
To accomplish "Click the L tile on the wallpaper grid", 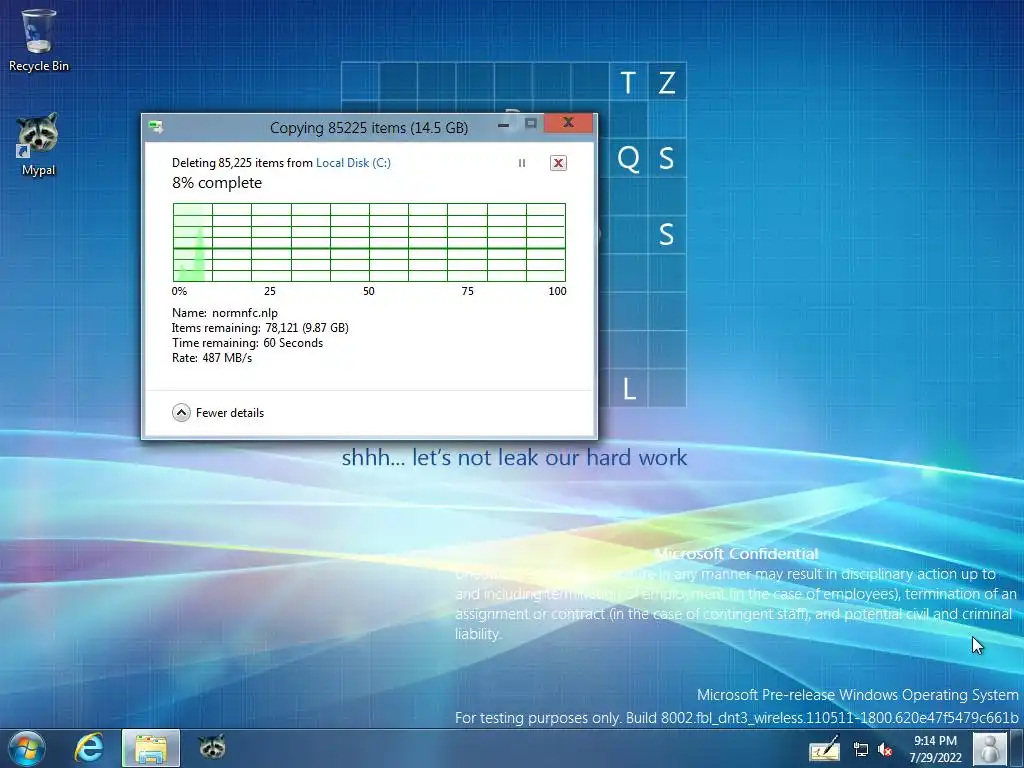I will pyautogui.click(x=628, y=389).
